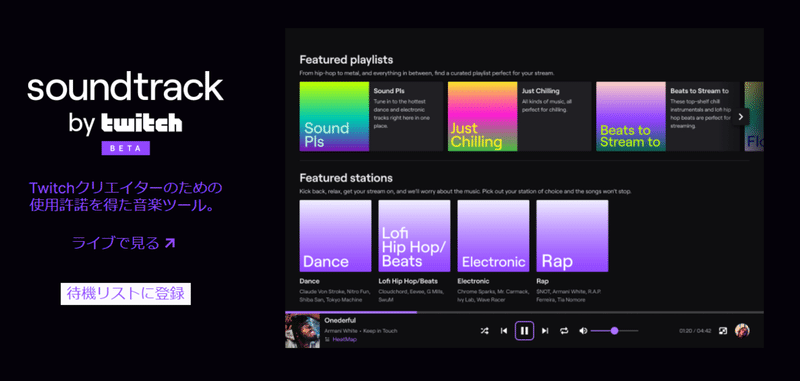
Task: Open the ライブで見る link
Action: tap(124, 243)
